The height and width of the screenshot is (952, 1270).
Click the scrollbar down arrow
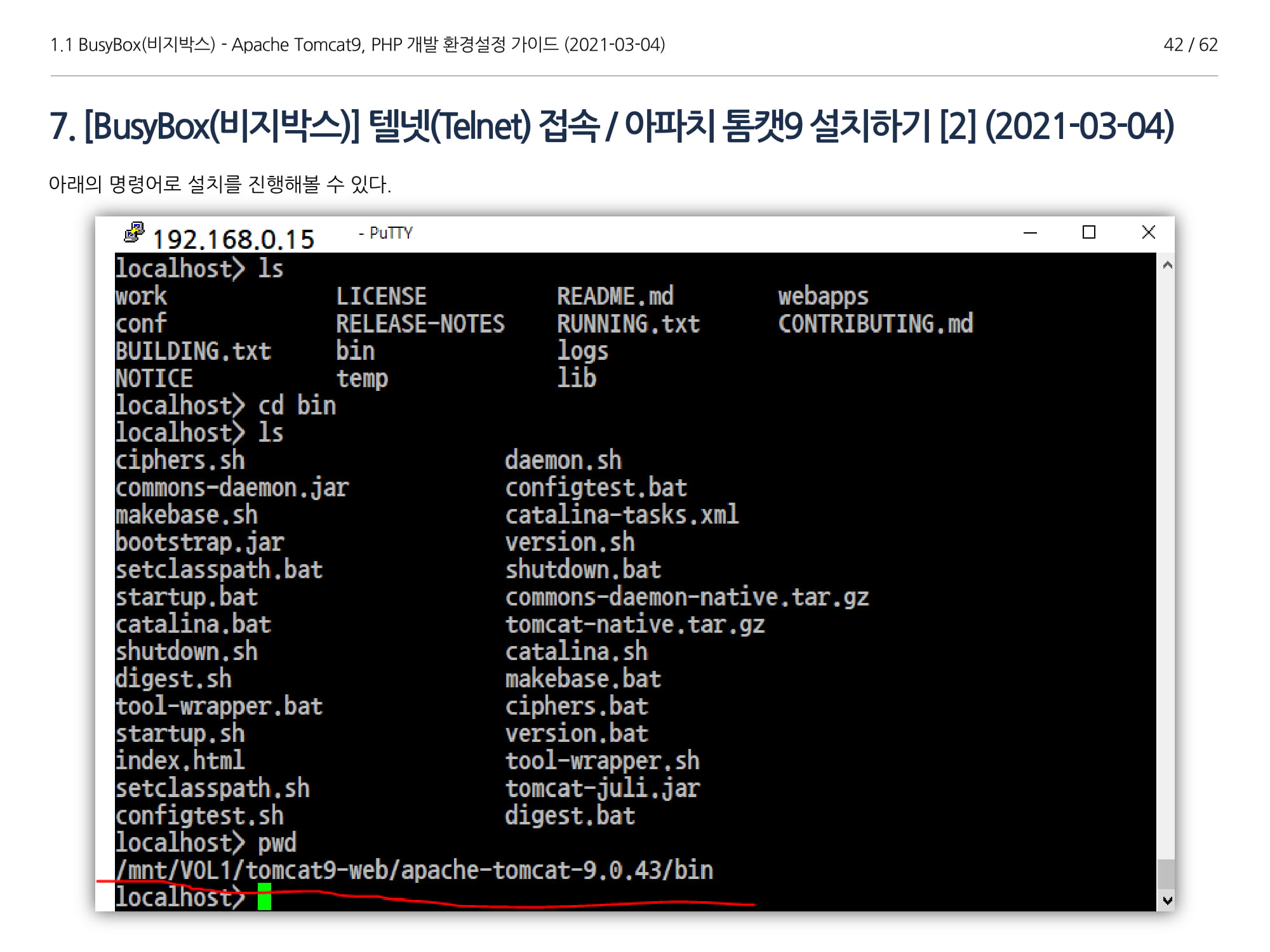pyautogui.click(x=1166, y=900)
